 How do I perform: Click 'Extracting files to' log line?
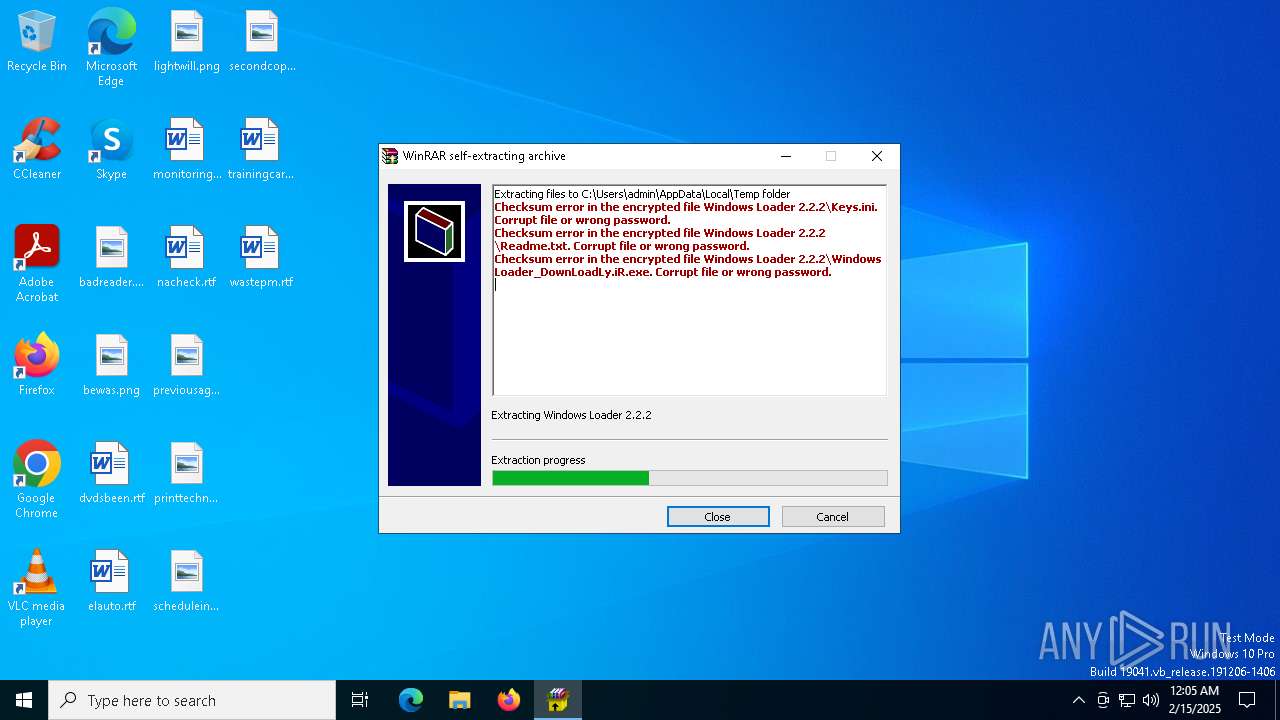point(642,194)
